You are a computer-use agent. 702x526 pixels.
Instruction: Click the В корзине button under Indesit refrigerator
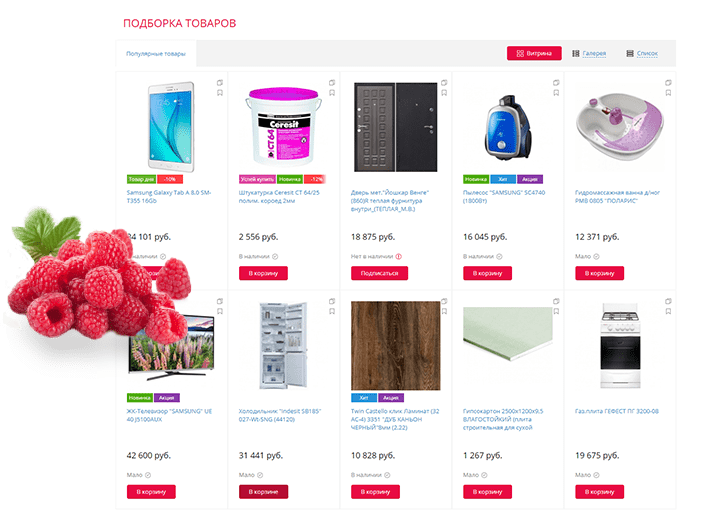[263, 492]
